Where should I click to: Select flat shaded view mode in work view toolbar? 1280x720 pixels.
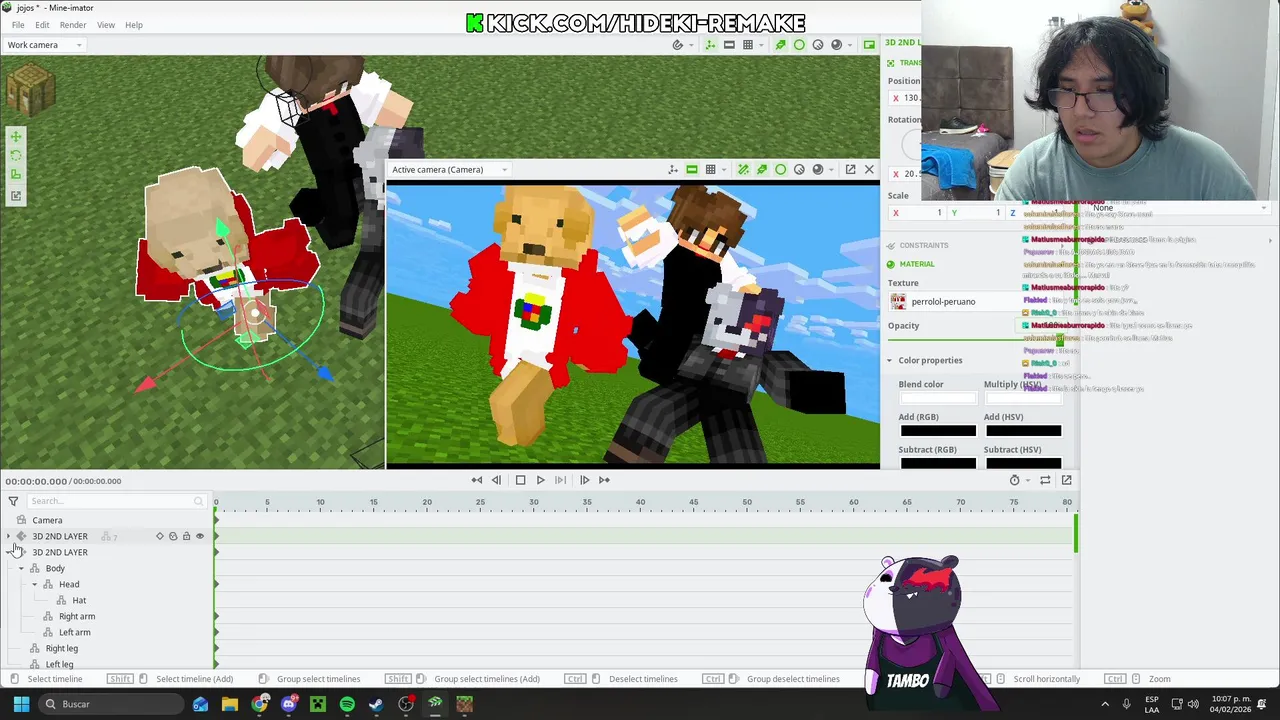tap(799, 45)
